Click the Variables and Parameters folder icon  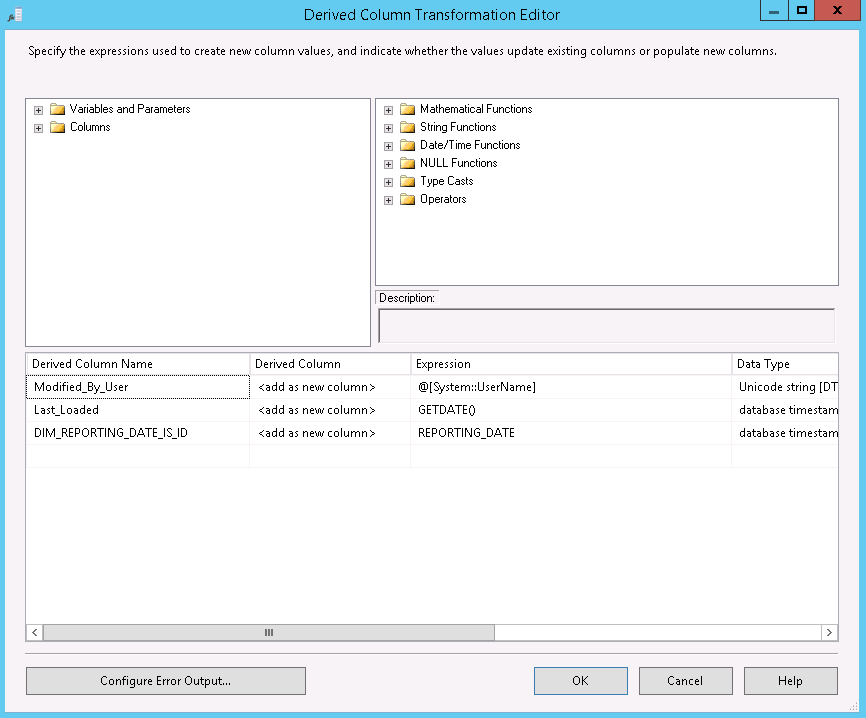(x=57, y=109)
